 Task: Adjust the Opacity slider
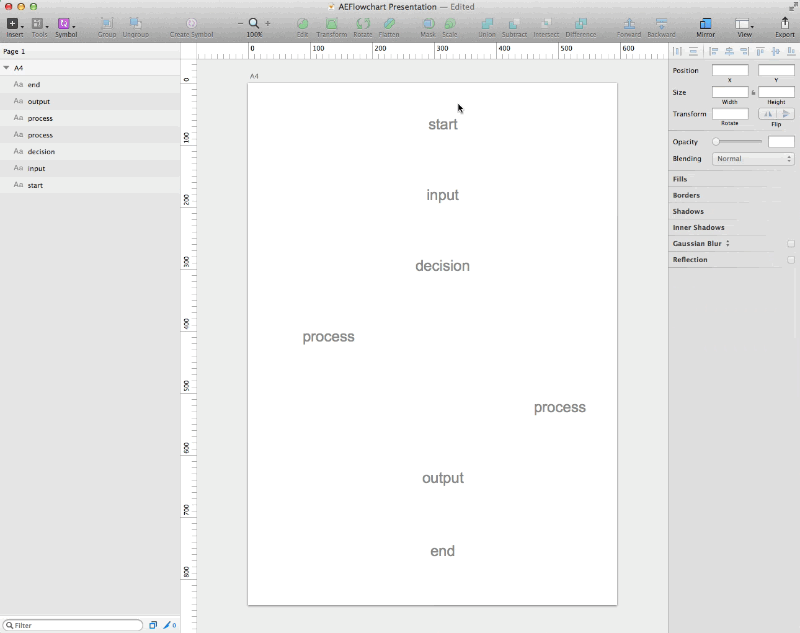(737, 142)
